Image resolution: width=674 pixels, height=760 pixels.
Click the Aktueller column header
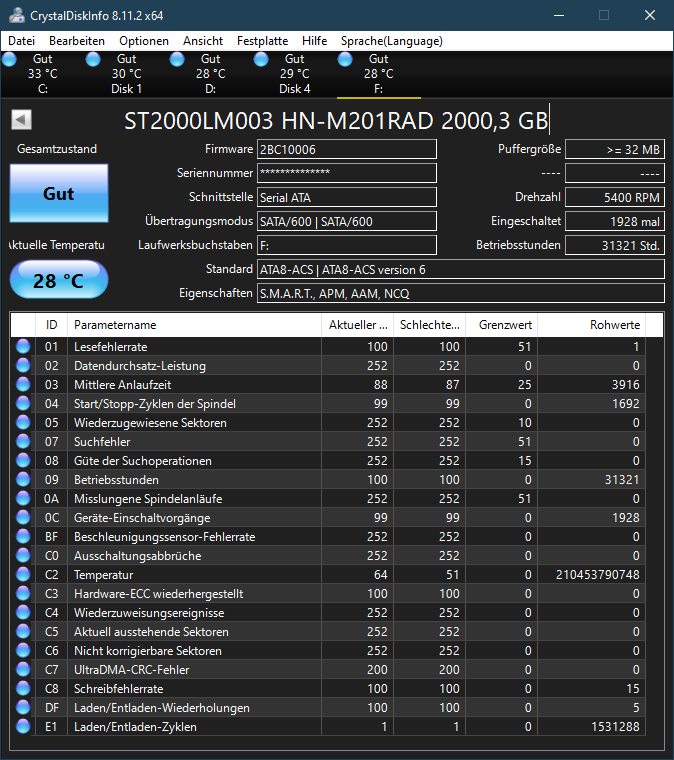pyautogui.click(x=358, y=325)
